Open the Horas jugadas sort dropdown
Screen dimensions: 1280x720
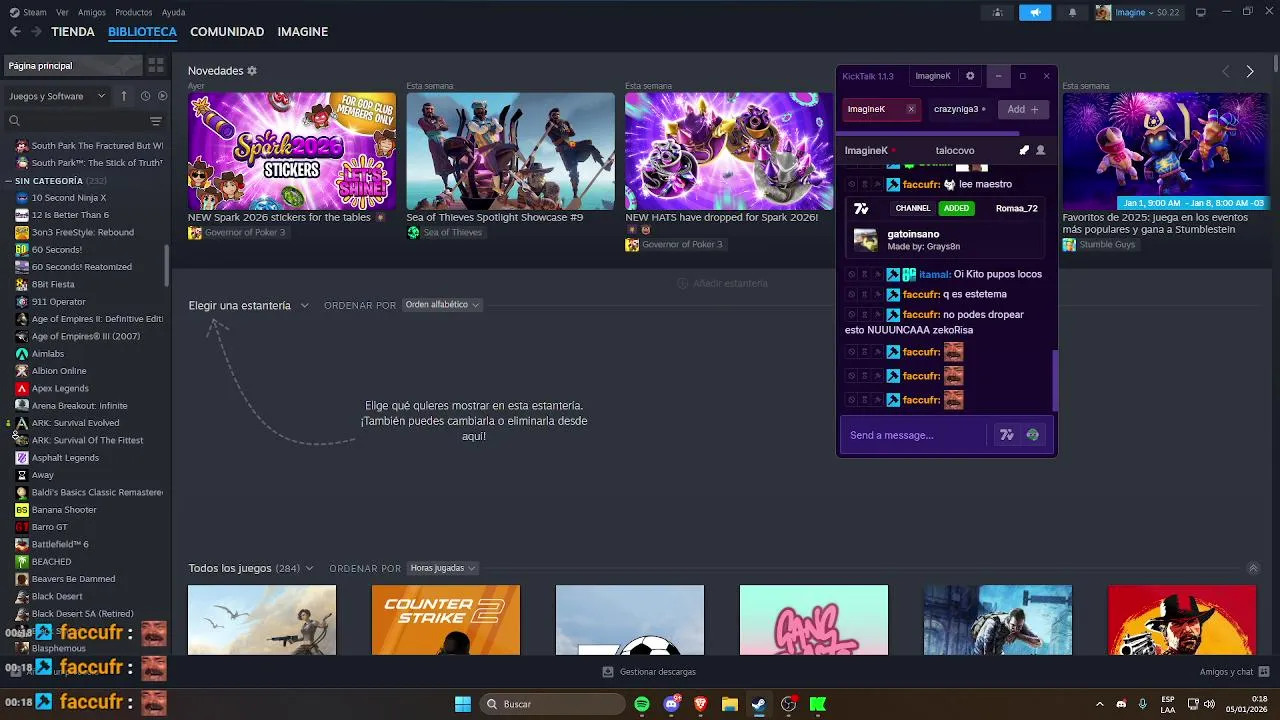[443, 568]
